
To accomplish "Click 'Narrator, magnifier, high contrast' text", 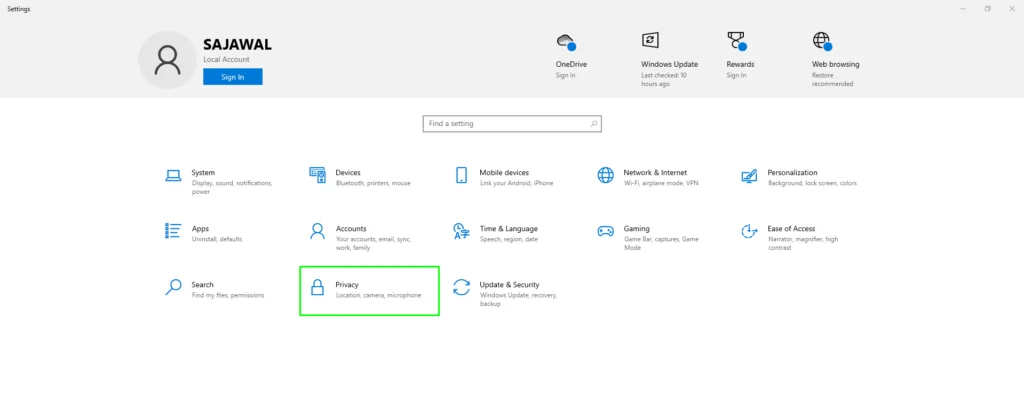I will 803,244.
